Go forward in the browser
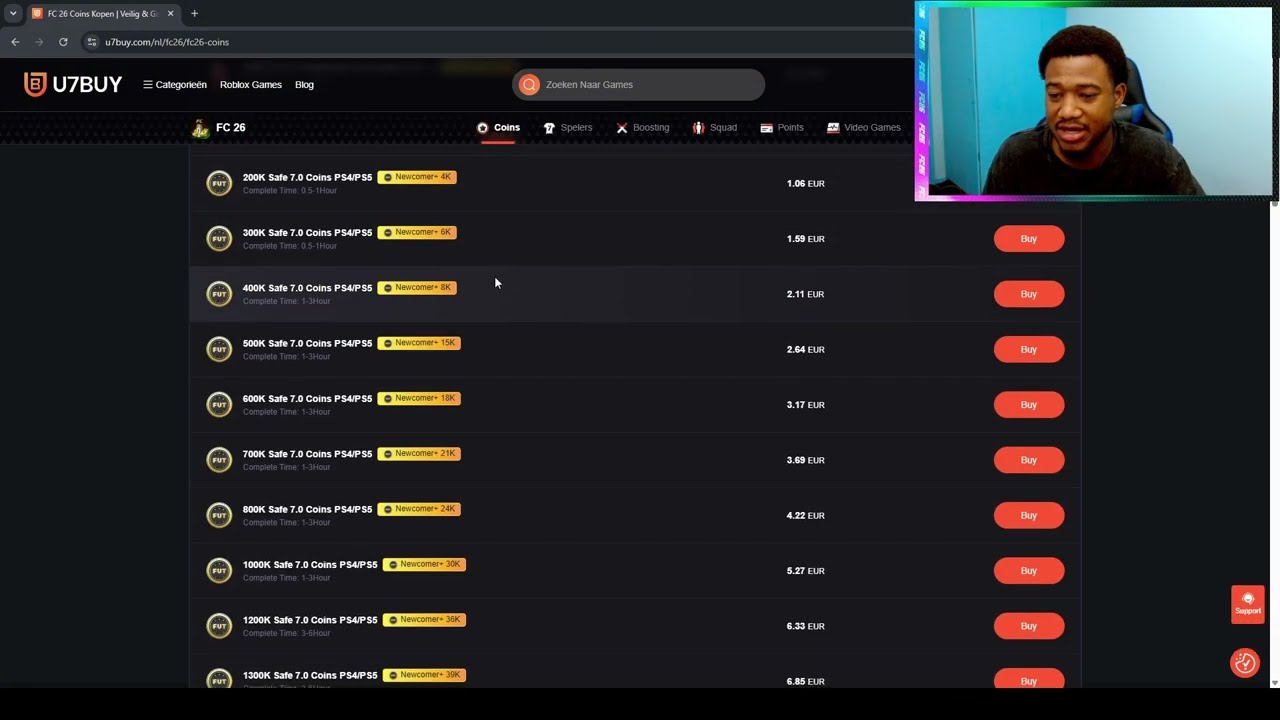This screenshot has width=1280, height=720. [39, 42]
